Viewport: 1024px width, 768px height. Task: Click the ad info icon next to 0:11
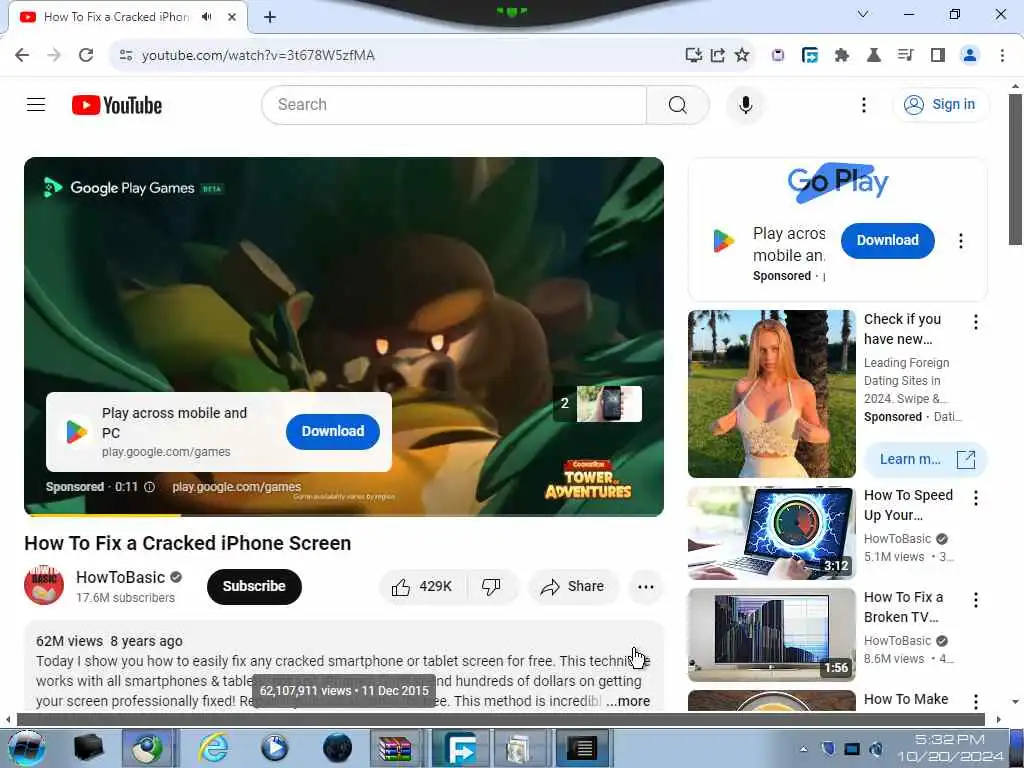click(150, 487)
